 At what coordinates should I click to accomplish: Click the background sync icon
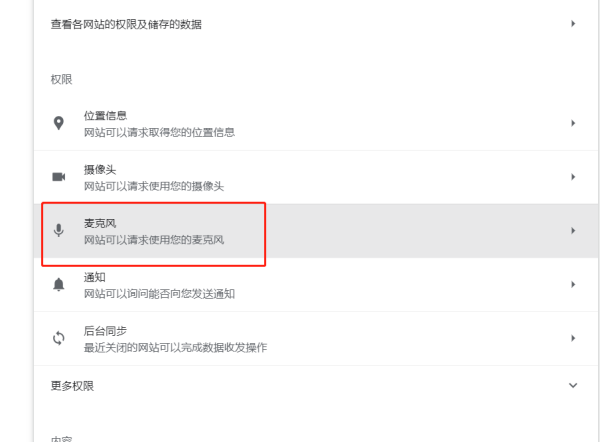point(58,339)
